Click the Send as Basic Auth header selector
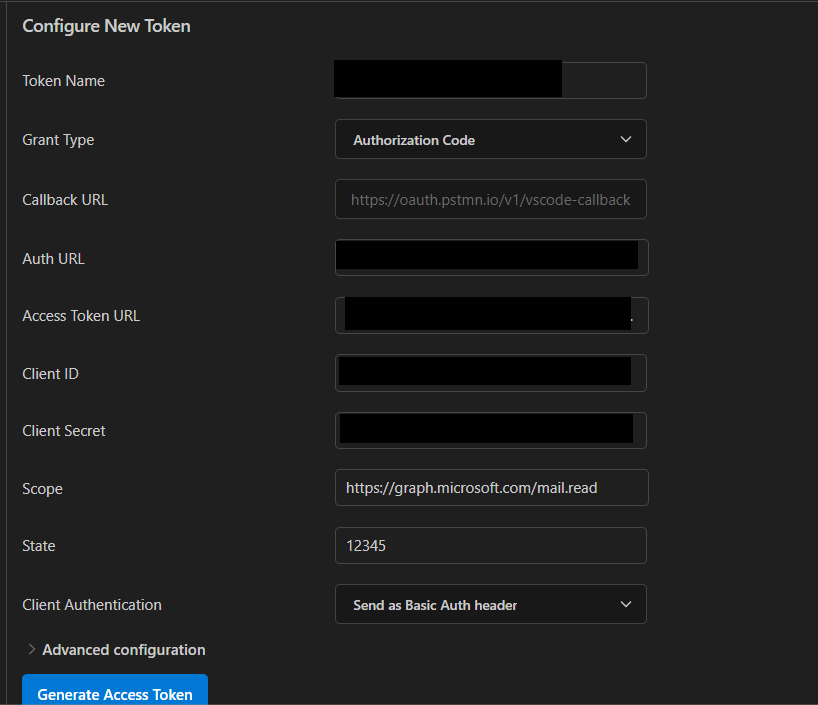 (x=490, y=604)
